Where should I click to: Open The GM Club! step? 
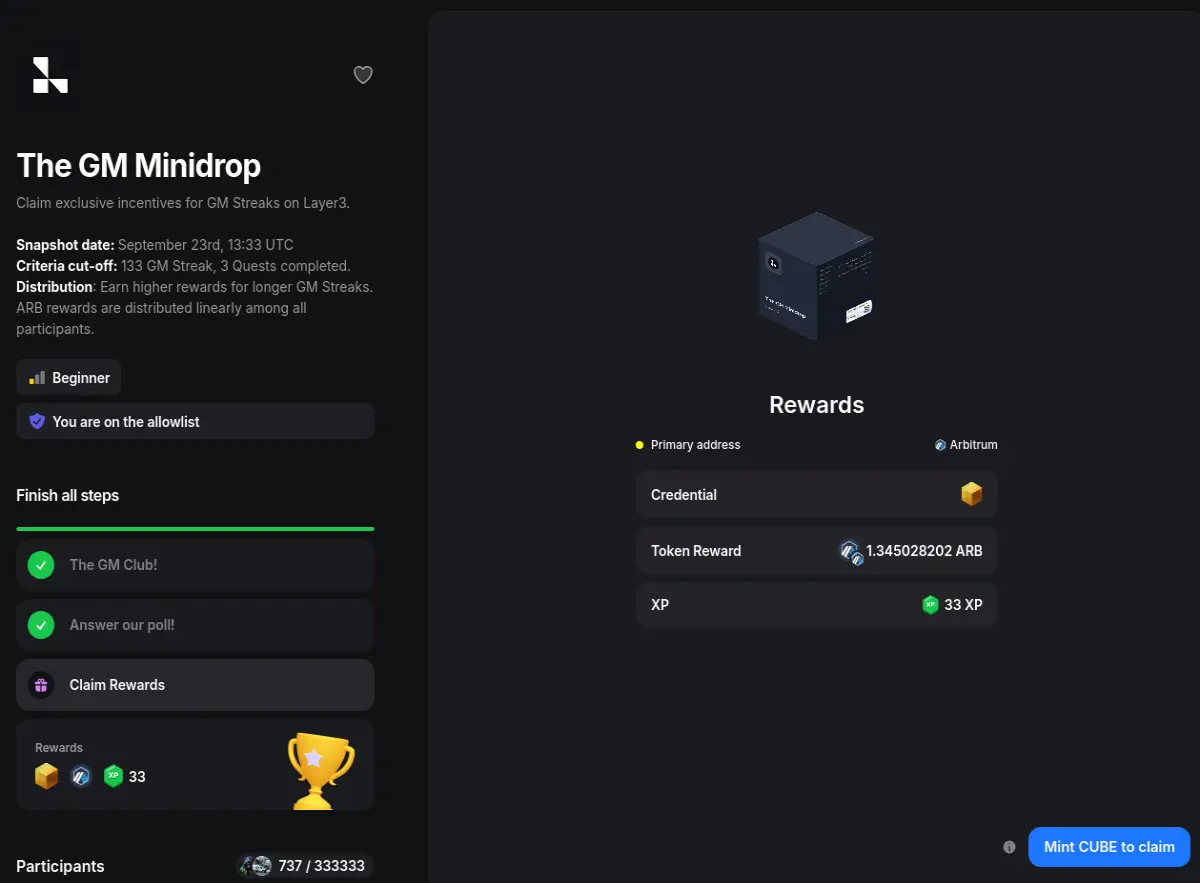(x=195, y=565)
